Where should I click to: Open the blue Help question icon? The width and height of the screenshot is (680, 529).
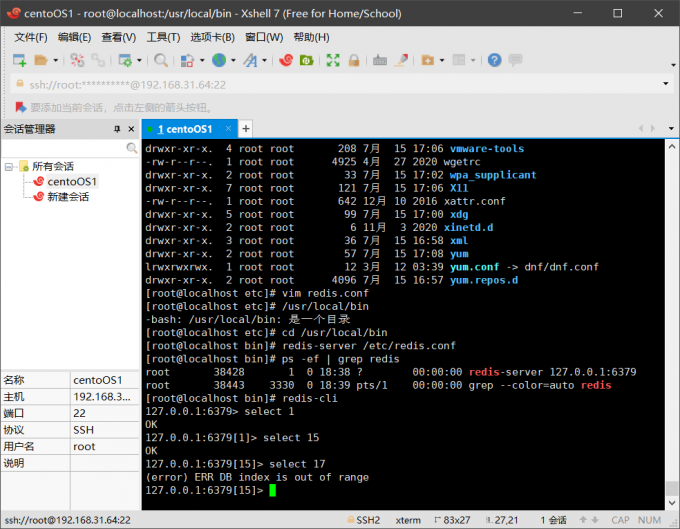(494, 60)
